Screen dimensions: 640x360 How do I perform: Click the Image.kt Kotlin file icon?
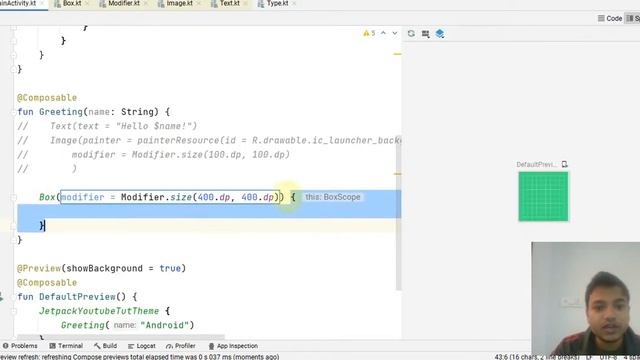161,4
